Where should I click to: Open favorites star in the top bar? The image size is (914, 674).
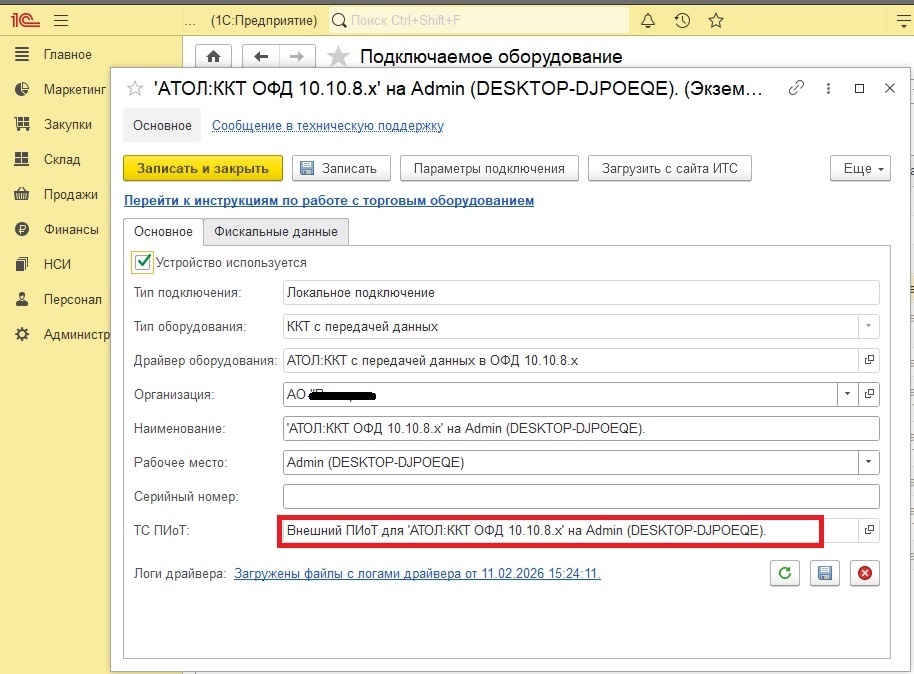click(x=716, y=21)
